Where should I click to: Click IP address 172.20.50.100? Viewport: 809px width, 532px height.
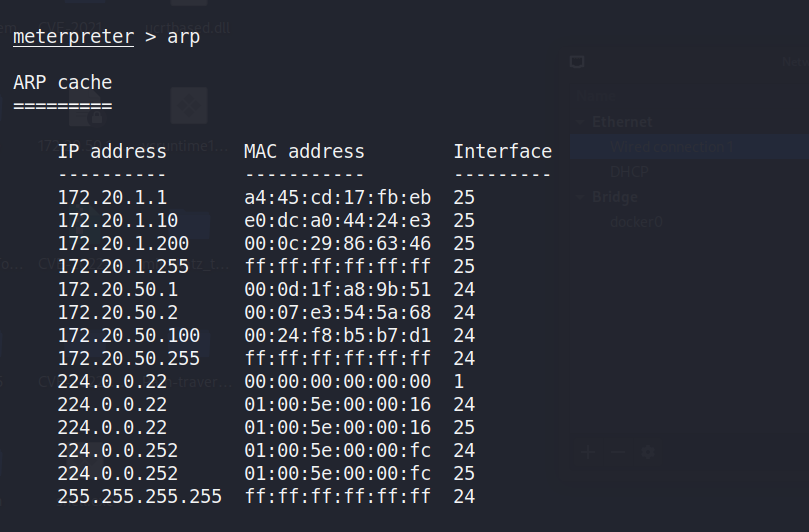(128, 336)
